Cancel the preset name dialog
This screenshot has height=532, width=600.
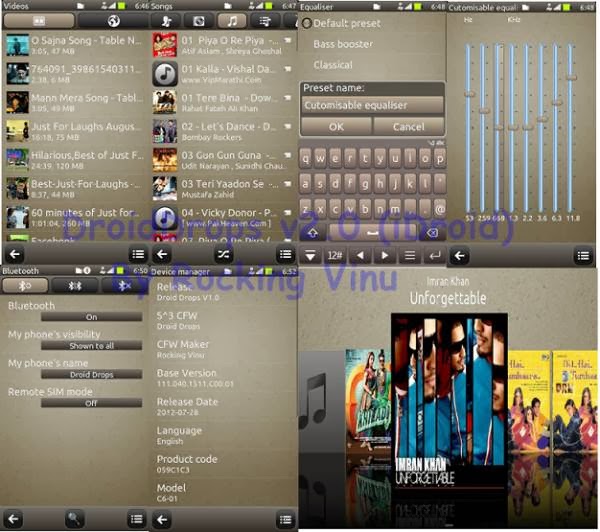coord(409,127)
